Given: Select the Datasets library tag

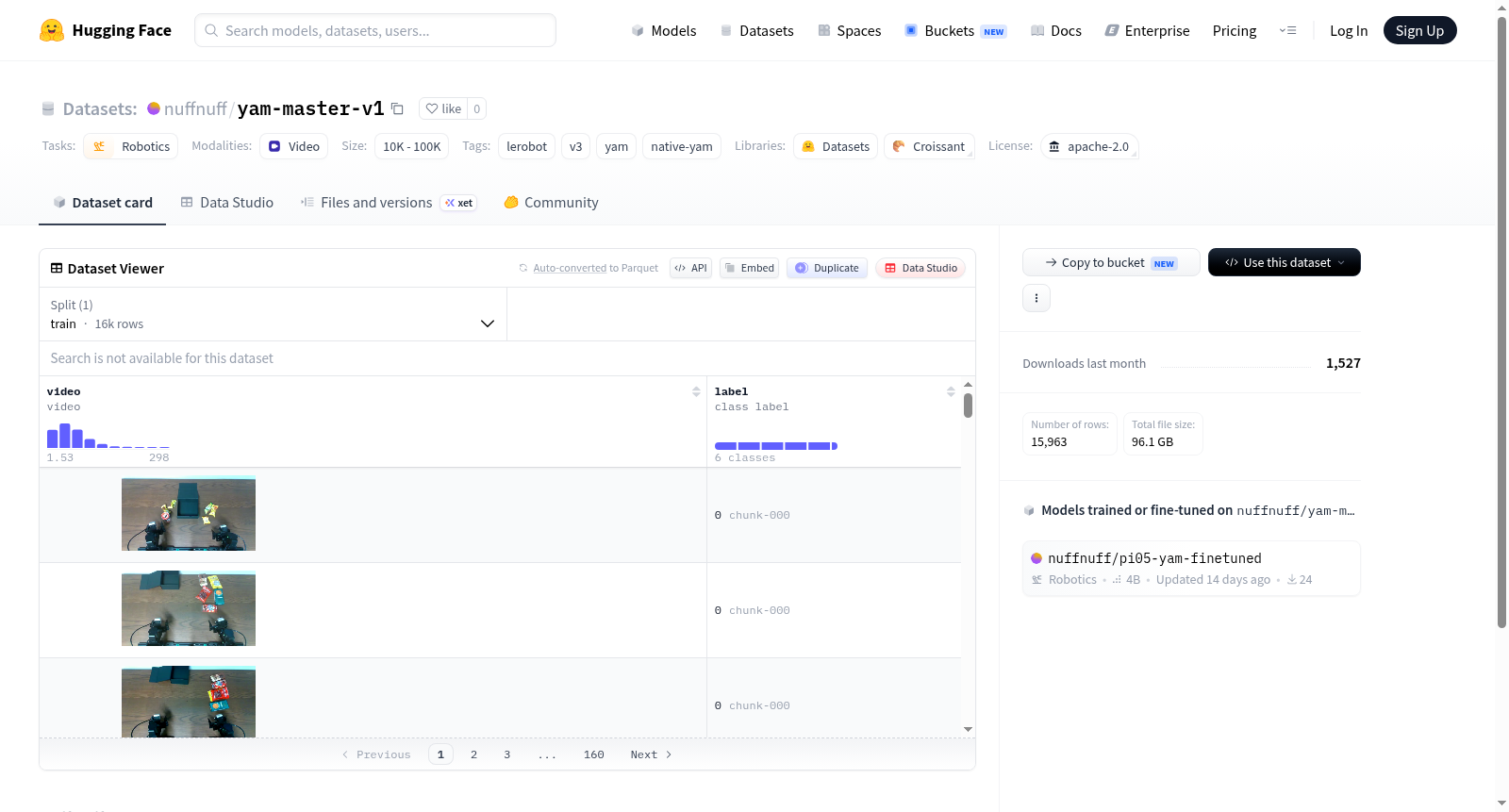Looking at the screenshot, I should click(x=836, y=146).
